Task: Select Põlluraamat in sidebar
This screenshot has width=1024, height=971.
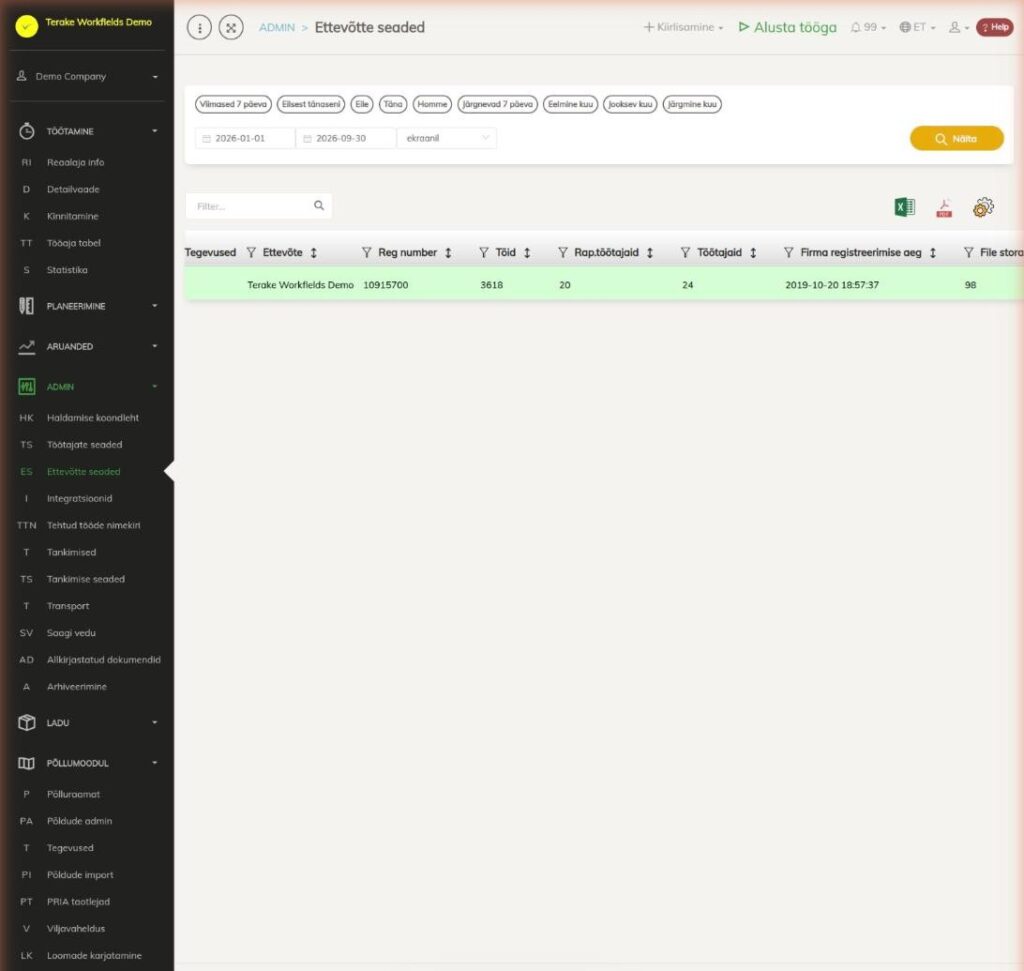Action: click(73, 794)
